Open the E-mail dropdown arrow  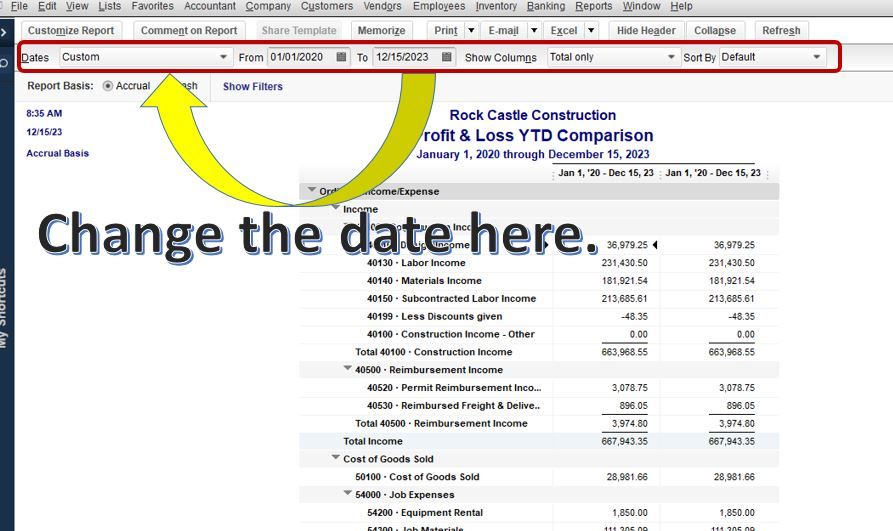(x=534, y=30)
